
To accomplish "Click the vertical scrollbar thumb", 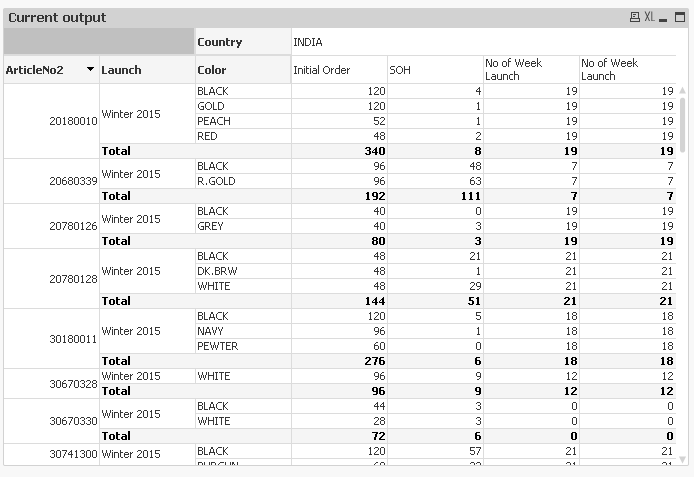I will click(x=683, y=125).
